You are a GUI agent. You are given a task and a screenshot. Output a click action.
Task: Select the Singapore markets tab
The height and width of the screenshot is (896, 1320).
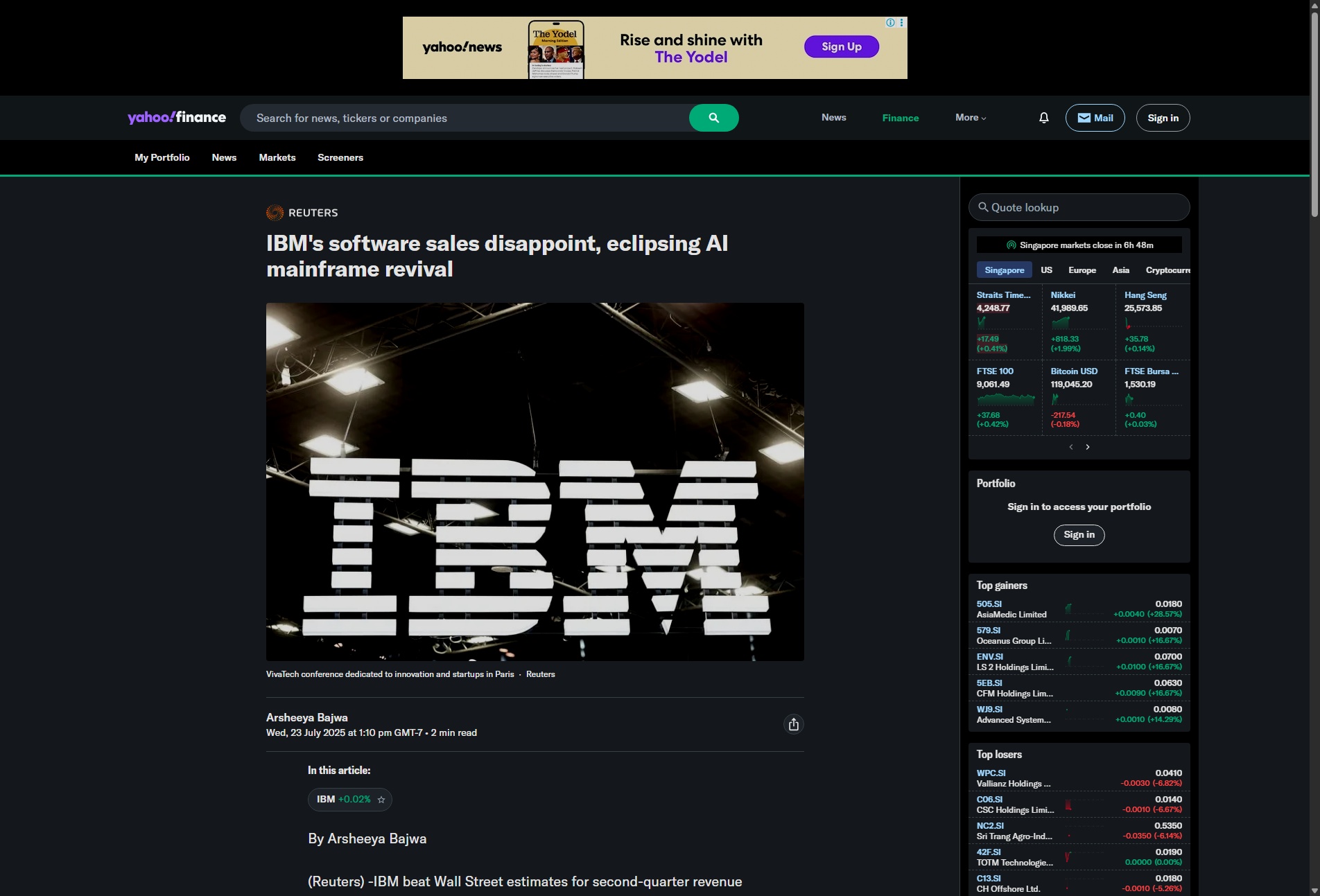click(1004, 270)
